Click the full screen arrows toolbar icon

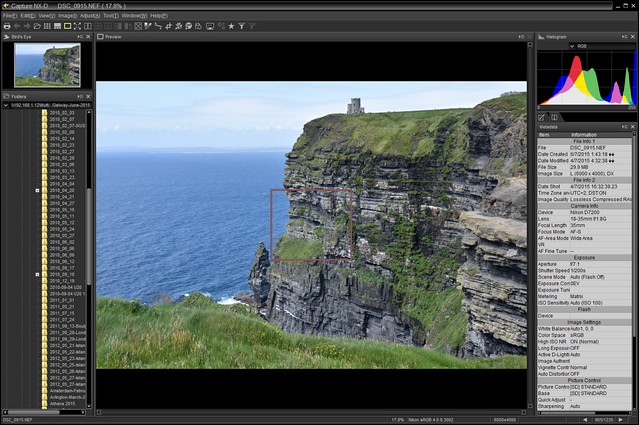pyautogui.click(x=77, y=26)
